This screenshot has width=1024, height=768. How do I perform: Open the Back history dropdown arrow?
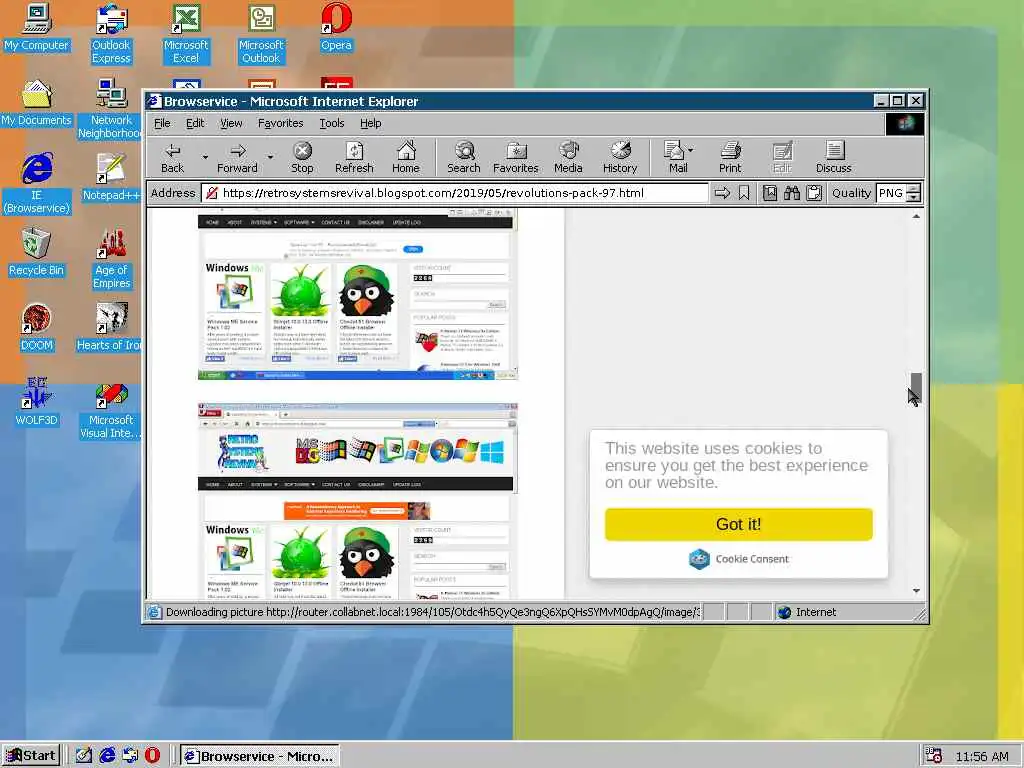tap(205, 157)
